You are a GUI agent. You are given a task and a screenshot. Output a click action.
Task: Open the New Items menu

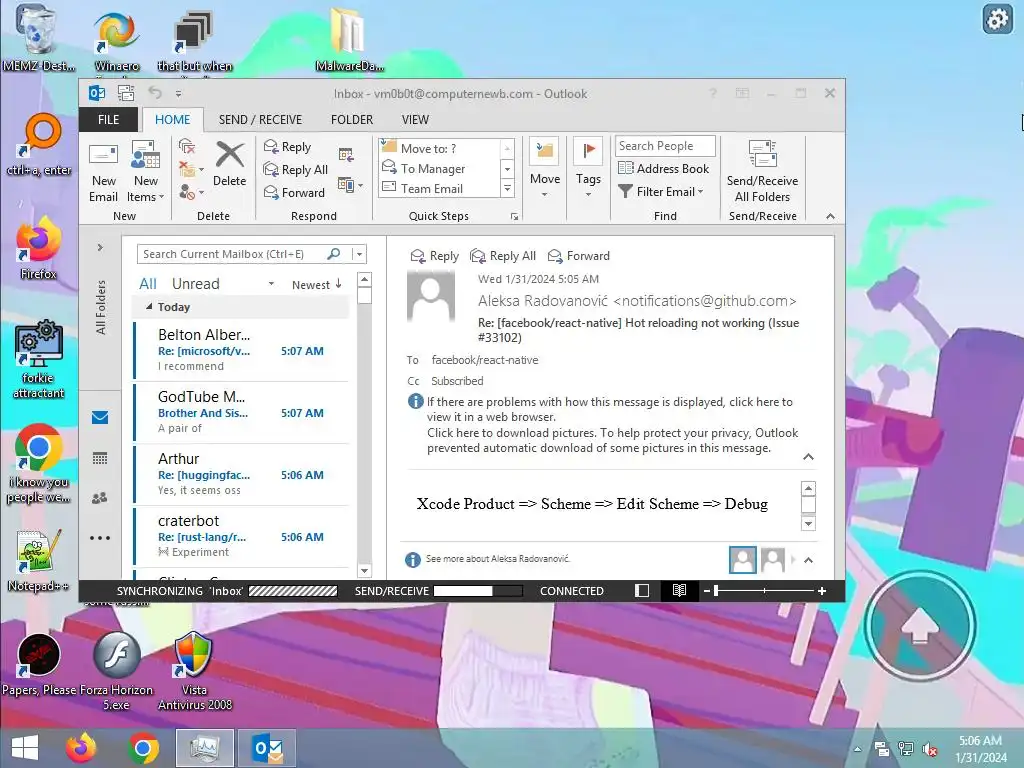click(146, 171)
